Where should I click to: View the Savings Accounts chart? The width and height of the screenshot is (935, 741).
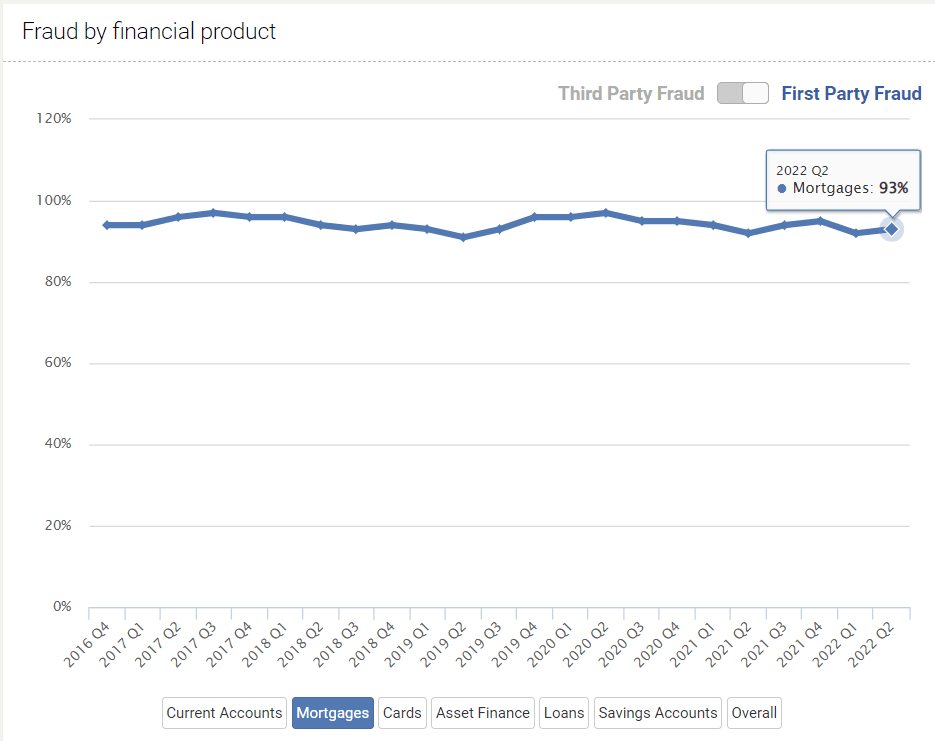click(x=657, y=713)
